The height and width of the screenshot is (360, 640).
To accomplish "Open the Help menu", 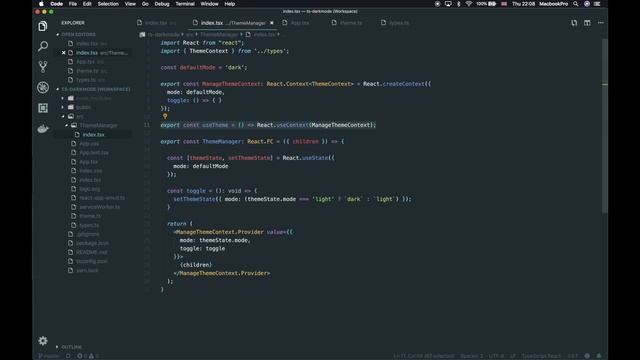I will 229,4.
